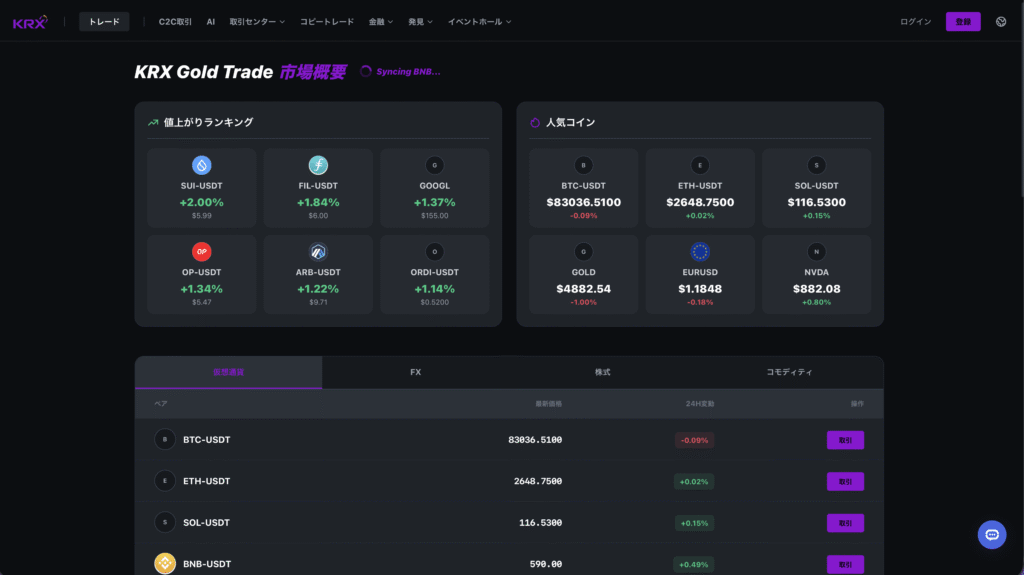1024x575 pixels.
Task: Click the BTC-USDT row icon in table
Action: click(x=165, y=439)
